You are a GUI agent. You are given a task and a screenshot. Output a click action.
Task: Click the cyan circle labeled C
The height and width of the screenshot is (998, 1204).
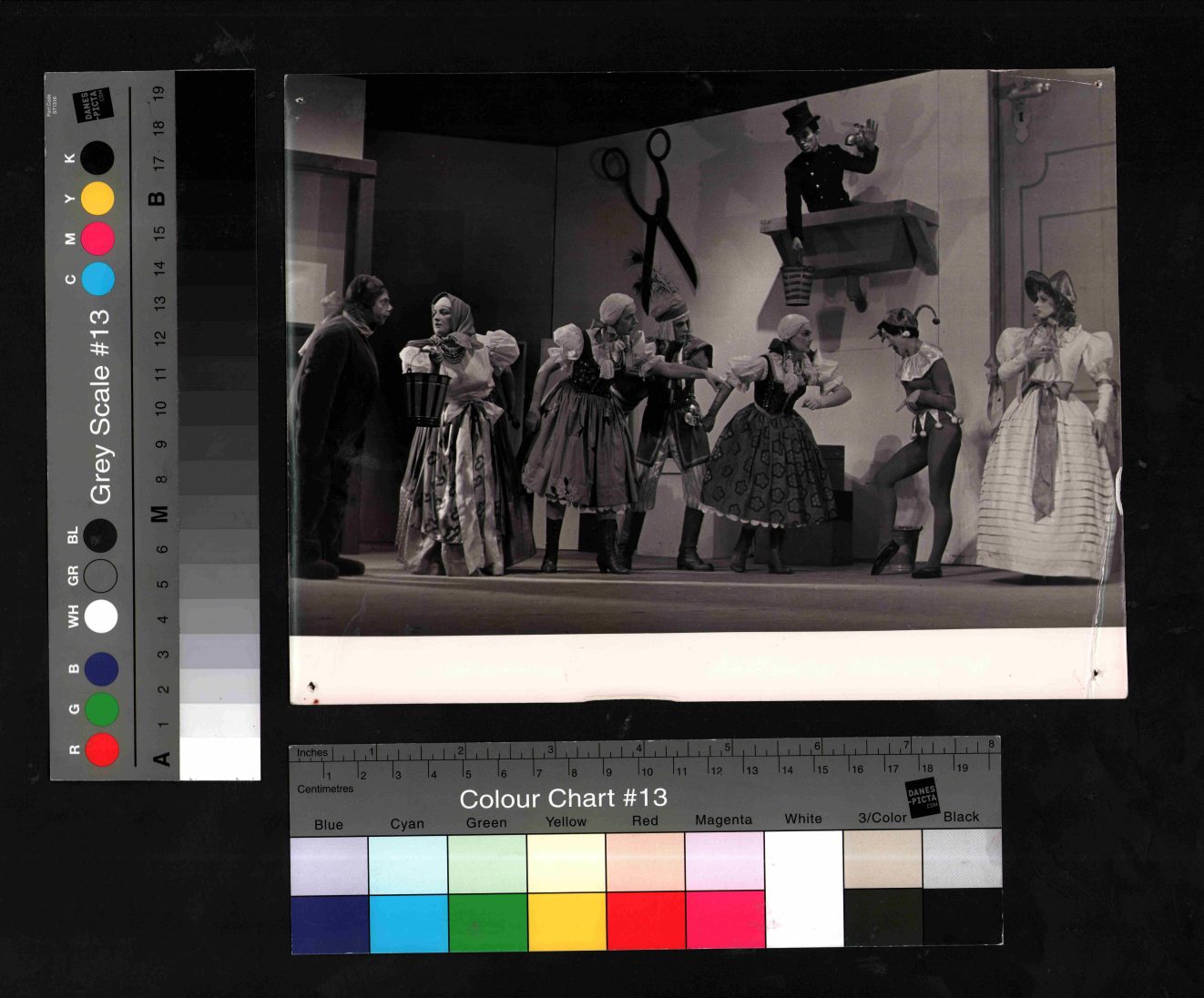point(97,279)
